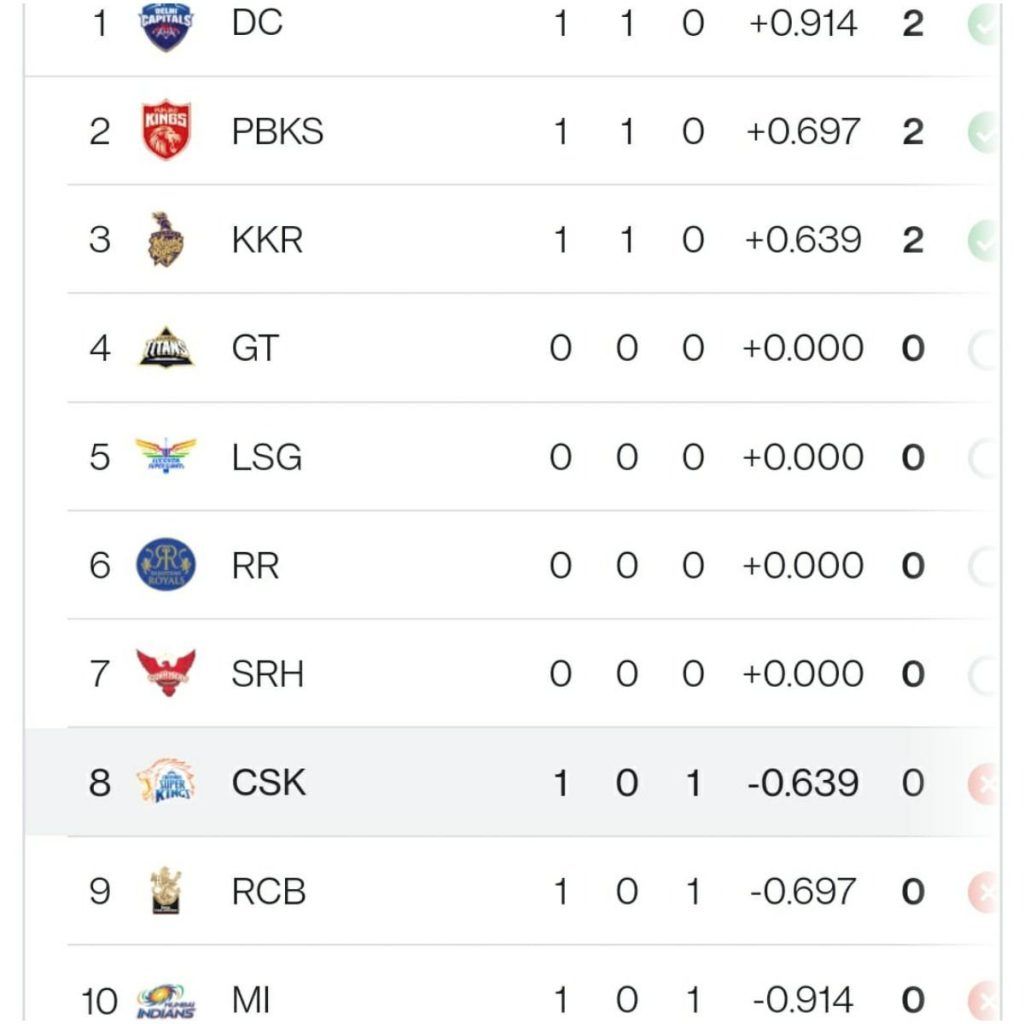Open the MI team name
Screen dimensions: 1024x1024
coord(250,998)
